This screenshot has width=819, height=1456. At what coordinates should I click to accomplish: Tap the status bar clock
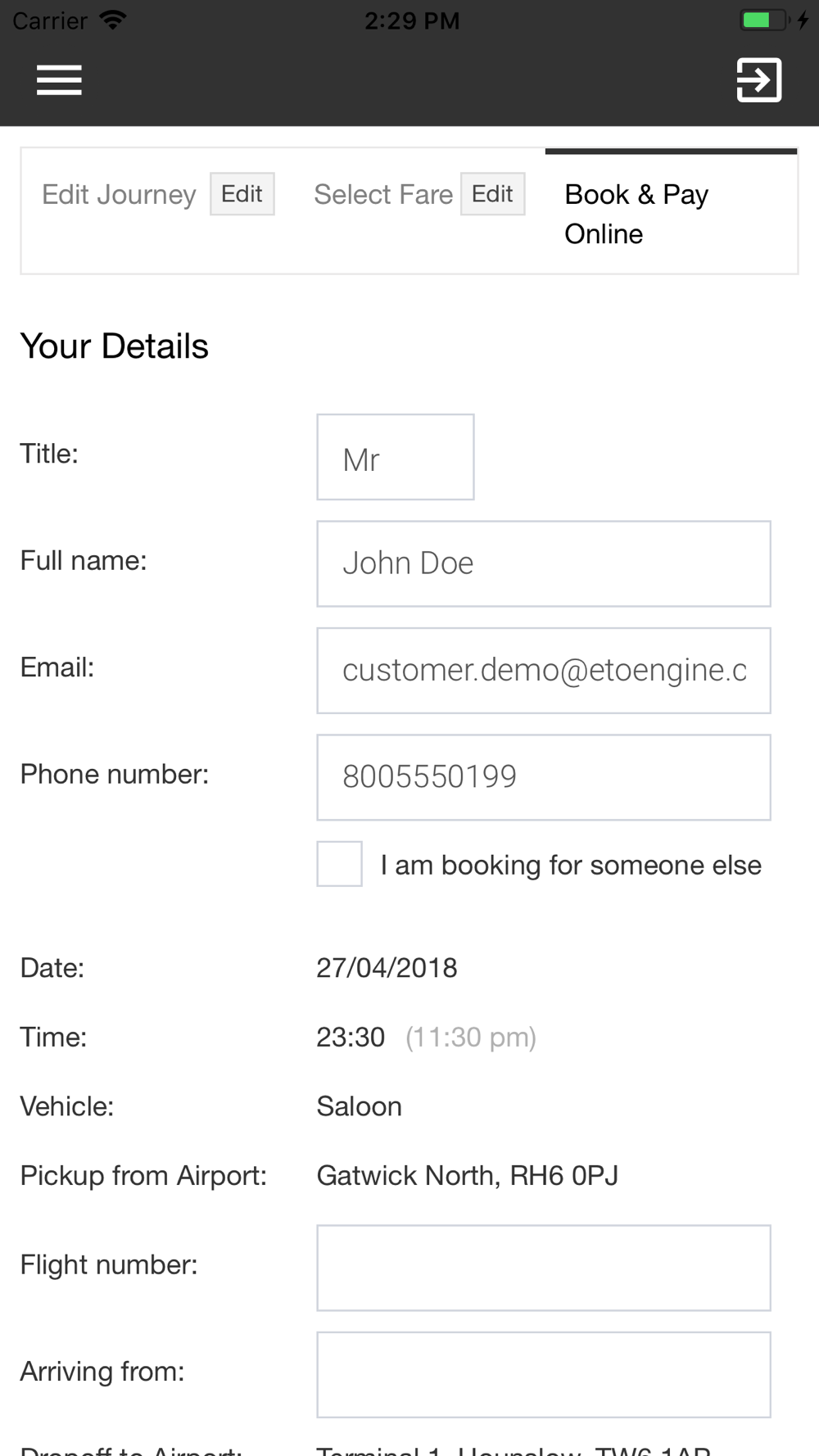(412, 20)
